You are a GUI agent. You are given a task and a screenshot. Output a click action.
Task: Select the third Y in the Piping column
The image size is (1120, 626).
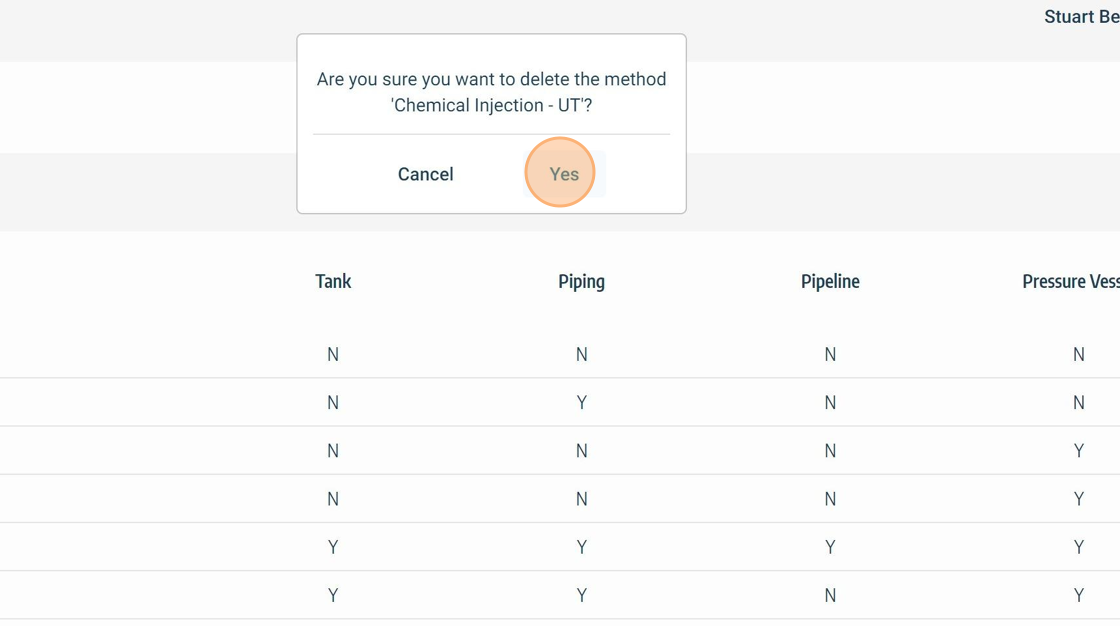point(581,595)
